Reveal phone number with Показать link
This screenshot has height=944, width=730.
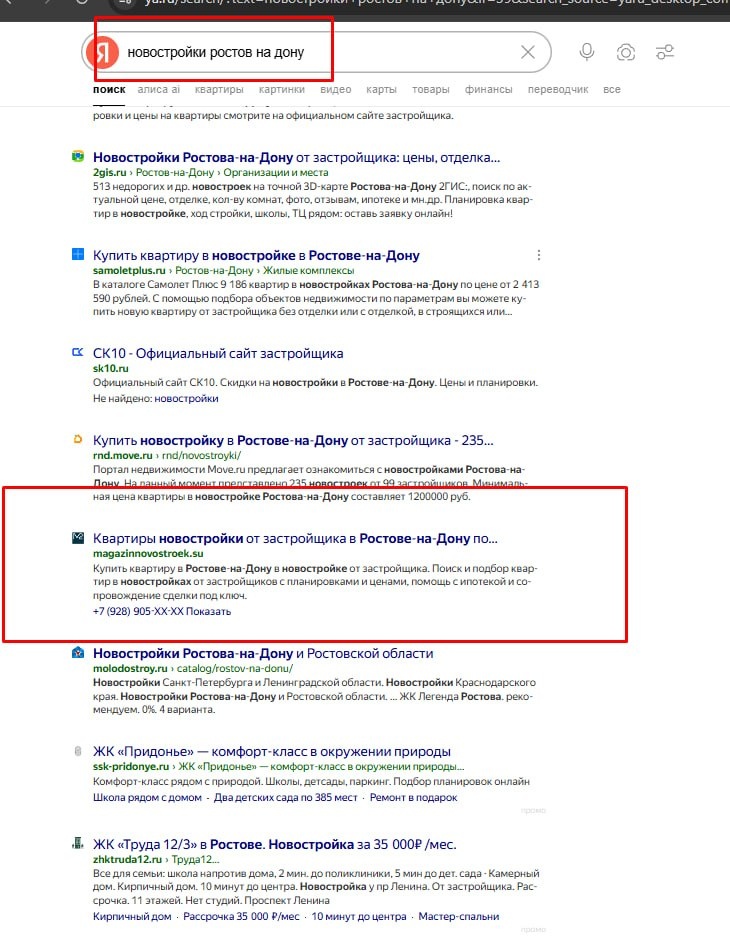pyautogui.click(x=208, y=611)
